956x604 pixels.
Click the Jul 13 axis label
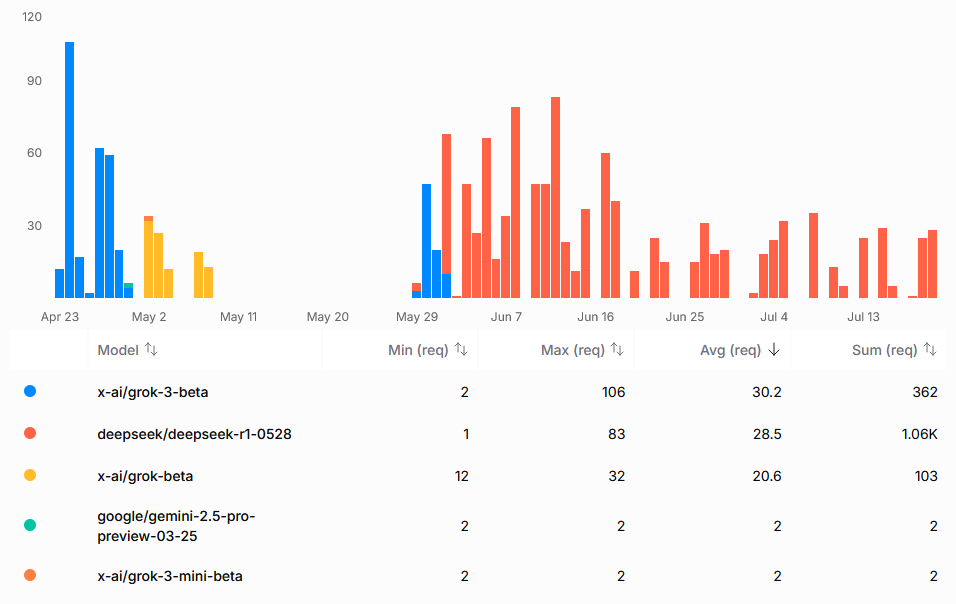863,317
